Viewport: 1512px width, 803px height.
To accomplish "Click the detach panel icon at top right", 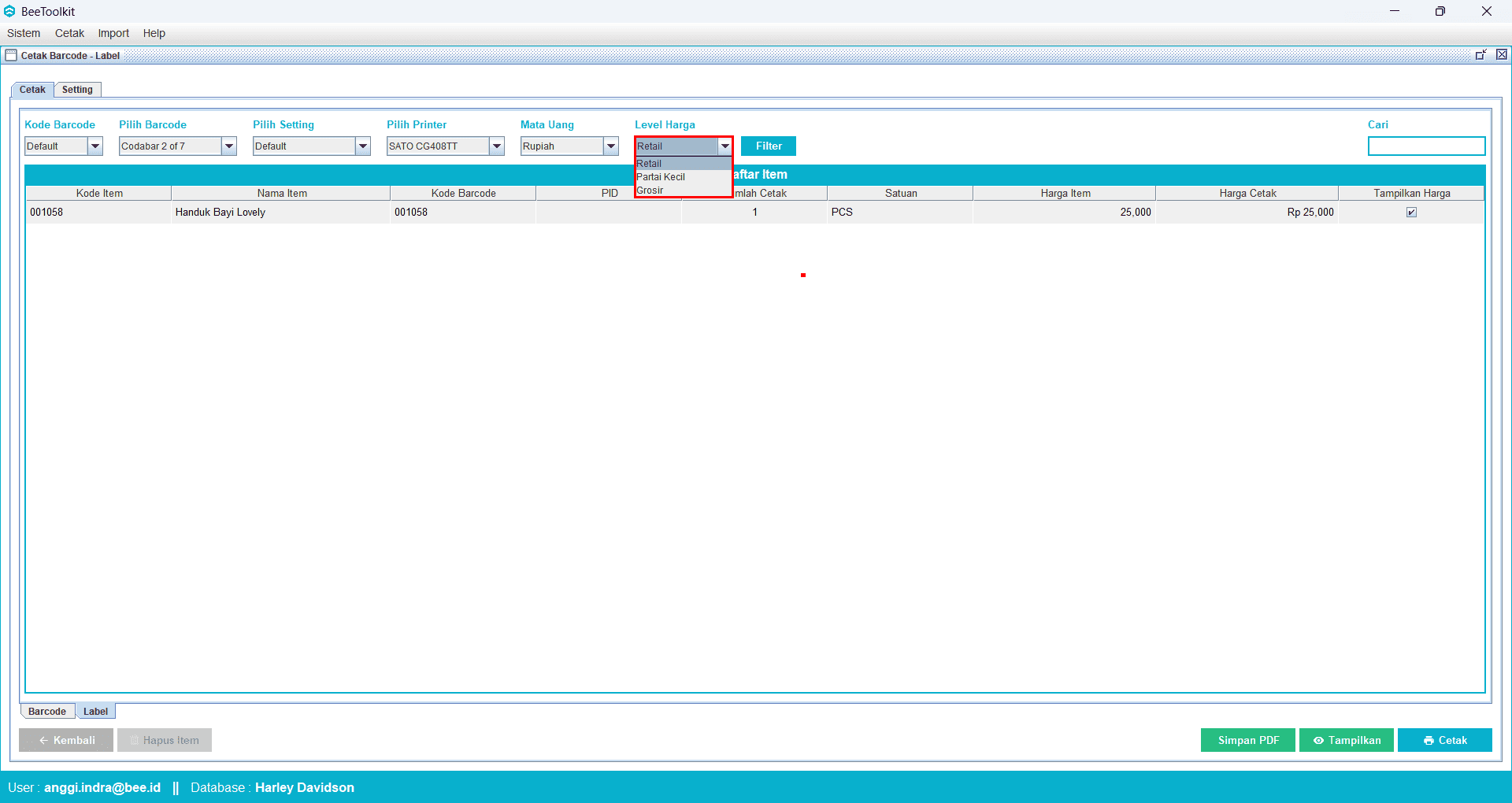I will (1480, 54).
